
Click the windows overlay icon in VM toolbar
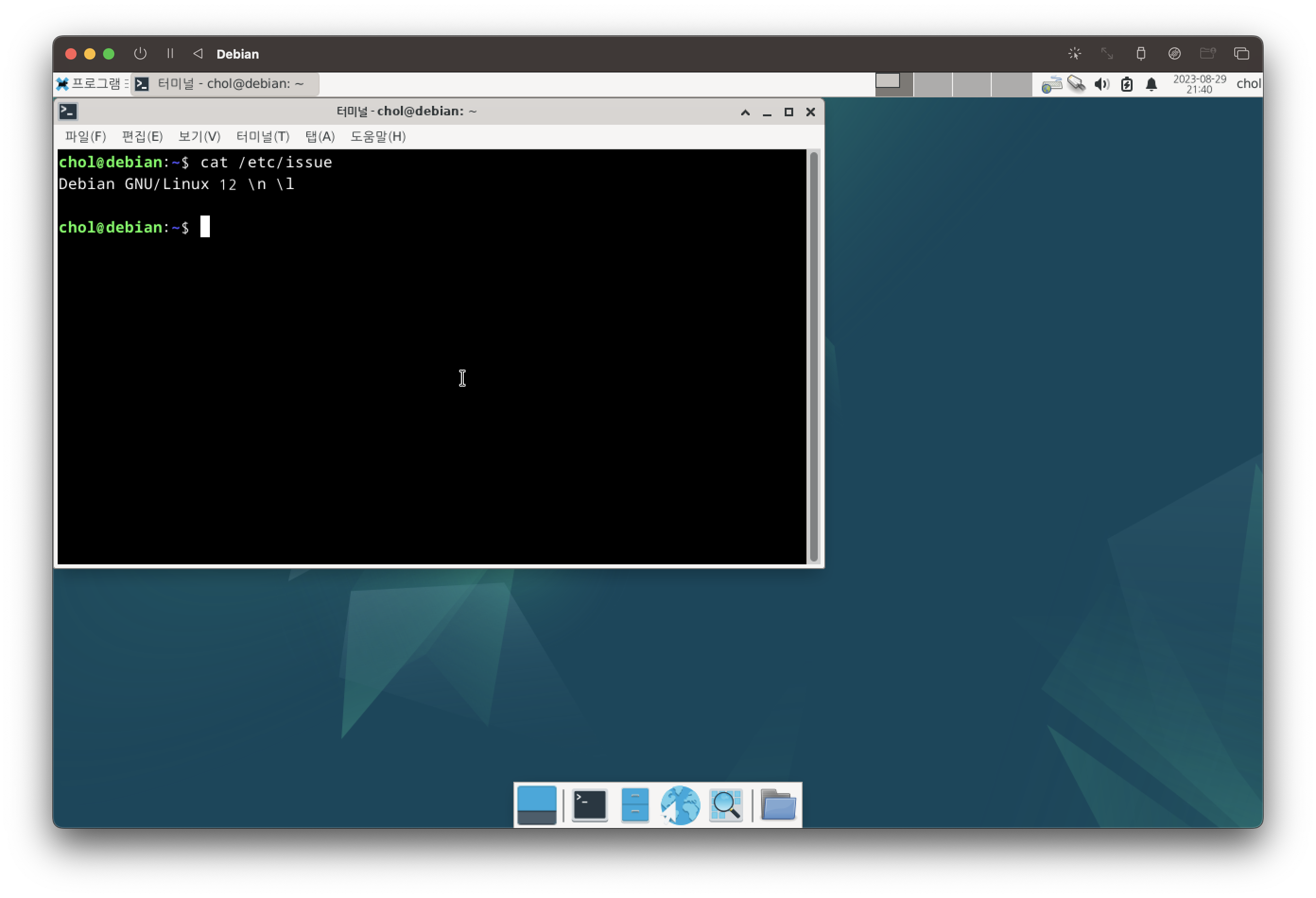pos(1241,54)
